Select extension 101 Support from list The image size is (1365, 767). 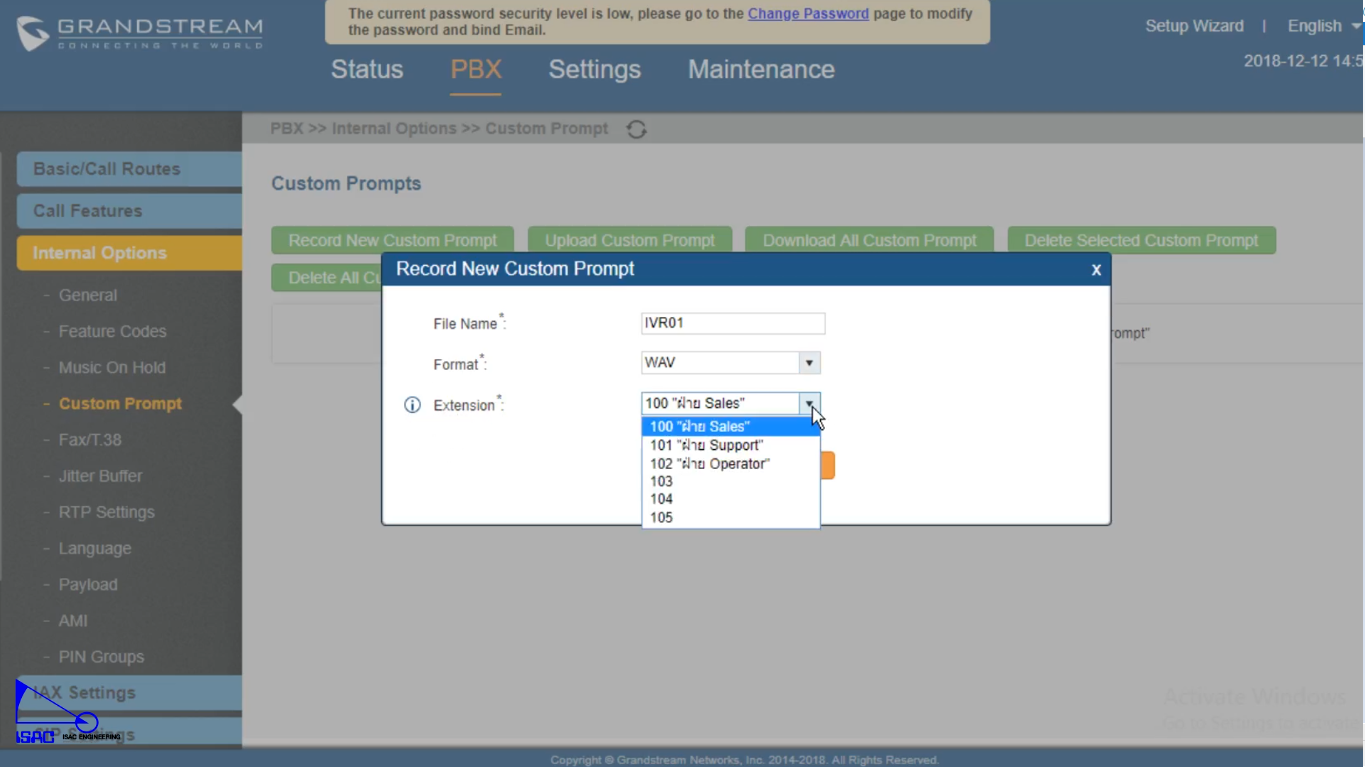706,445
